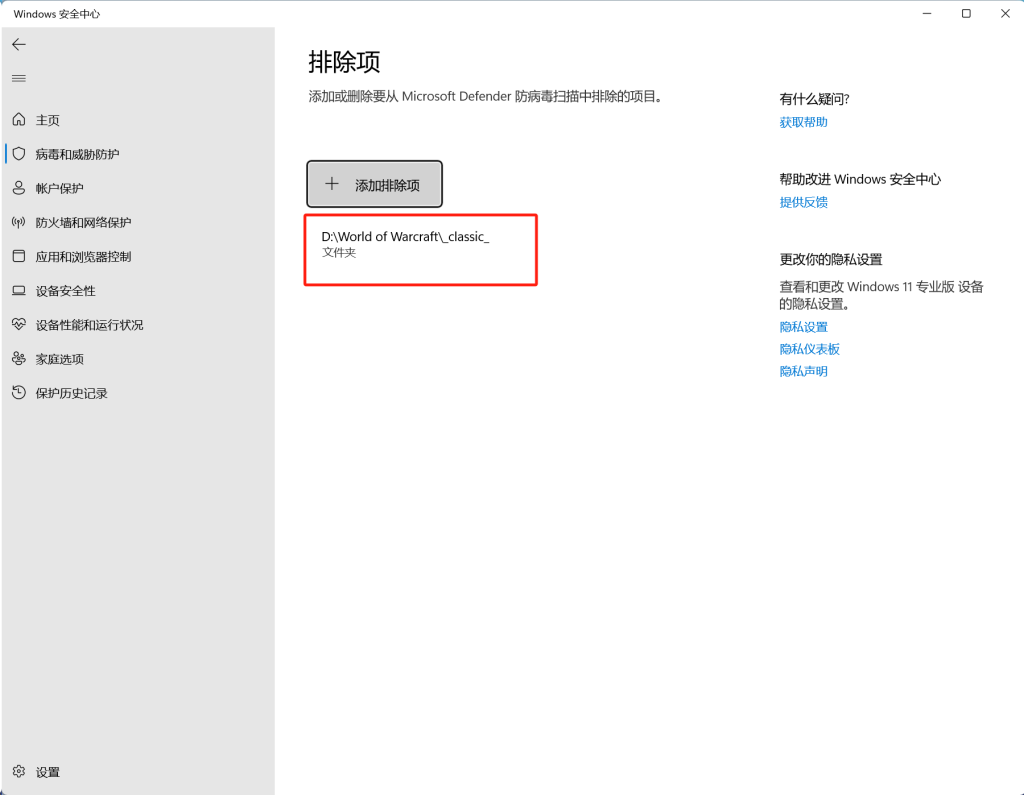Open 设置 at the sidebar bottom

pyautogui.click(x=138, y=772)
